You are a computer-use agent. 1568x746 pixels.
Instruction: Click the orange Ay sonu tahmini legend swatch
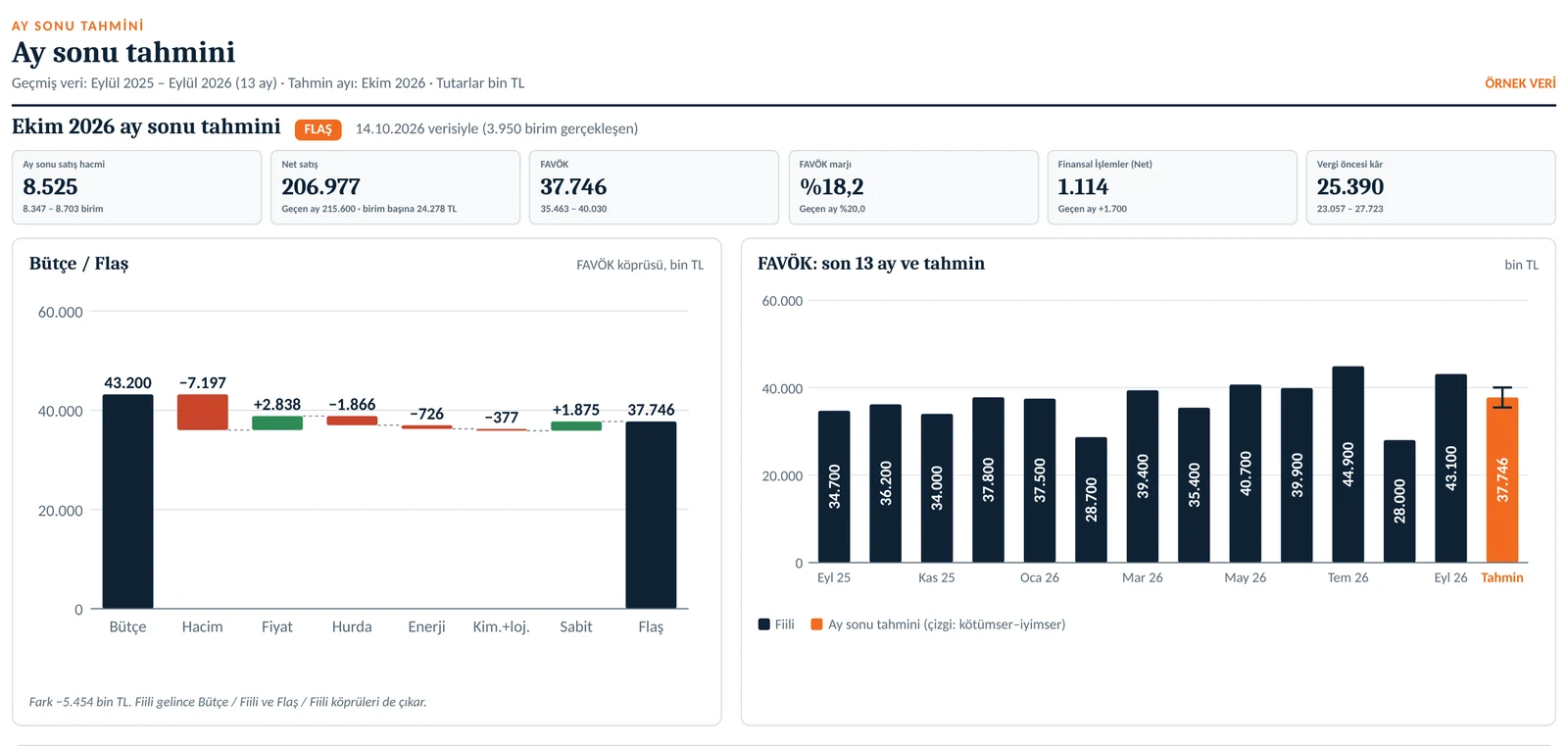click(x=816, y=624)
